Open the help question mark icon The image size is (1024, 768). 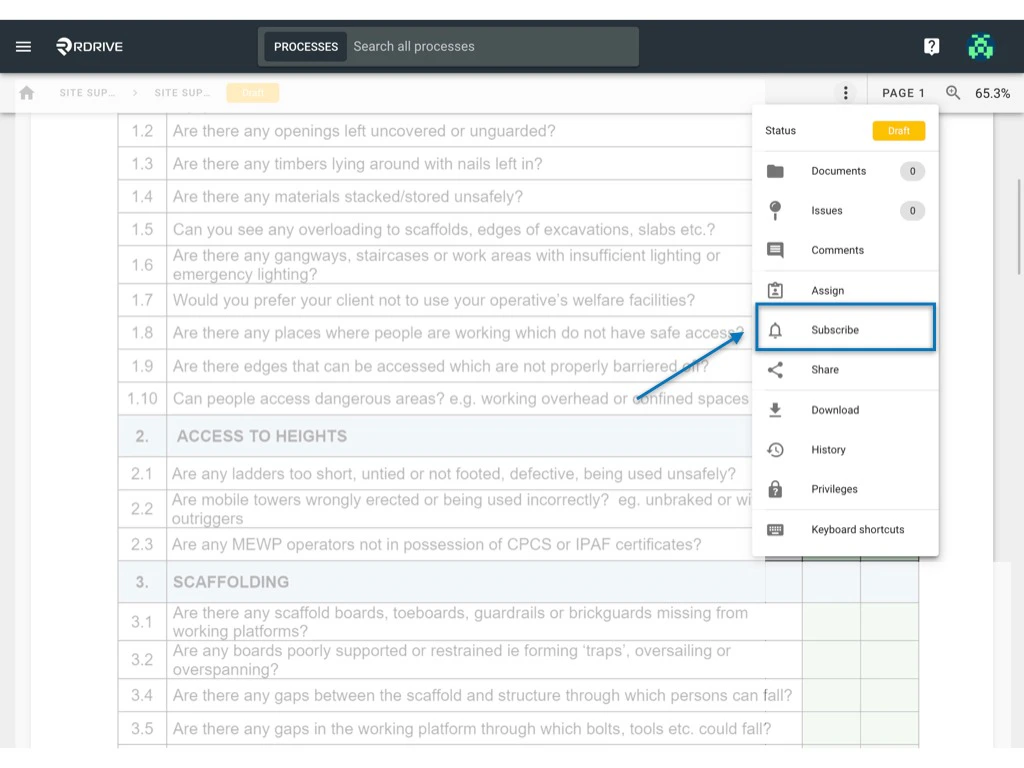point(932,46)
